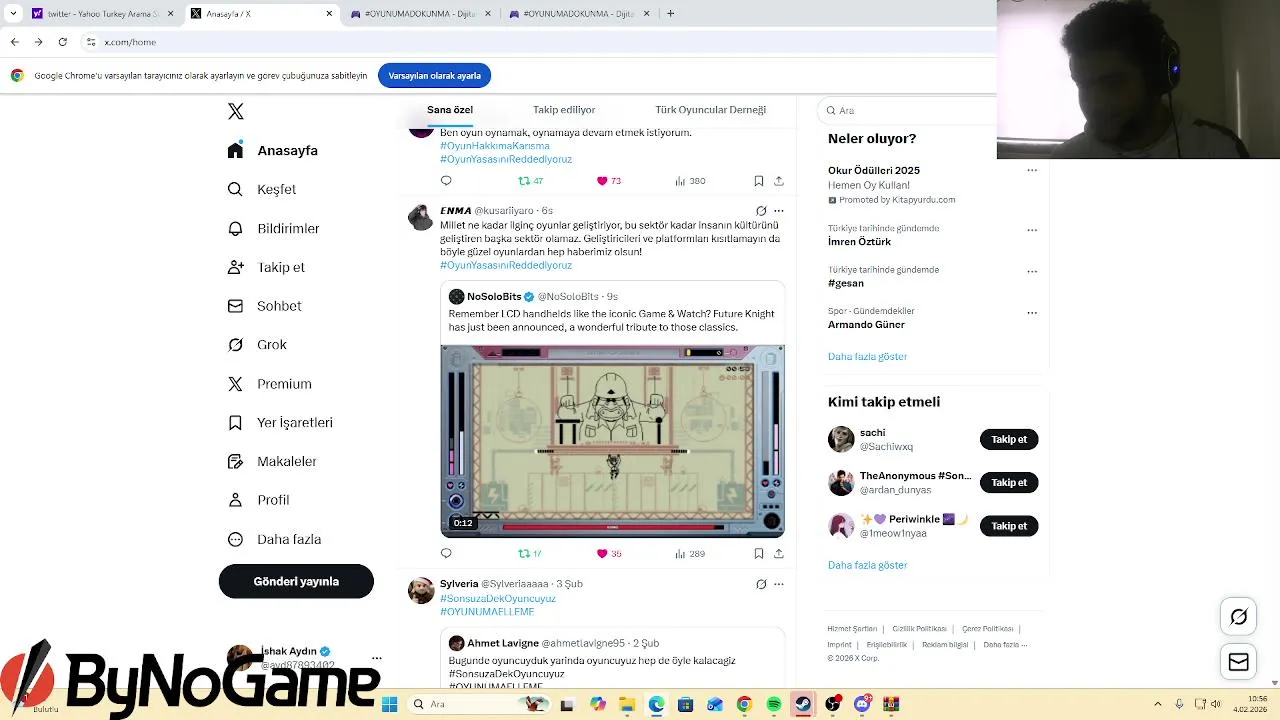This screenshot has height=720, width=1280.
Task: Click the x.com/home address bar
Action: click(540, 42)
